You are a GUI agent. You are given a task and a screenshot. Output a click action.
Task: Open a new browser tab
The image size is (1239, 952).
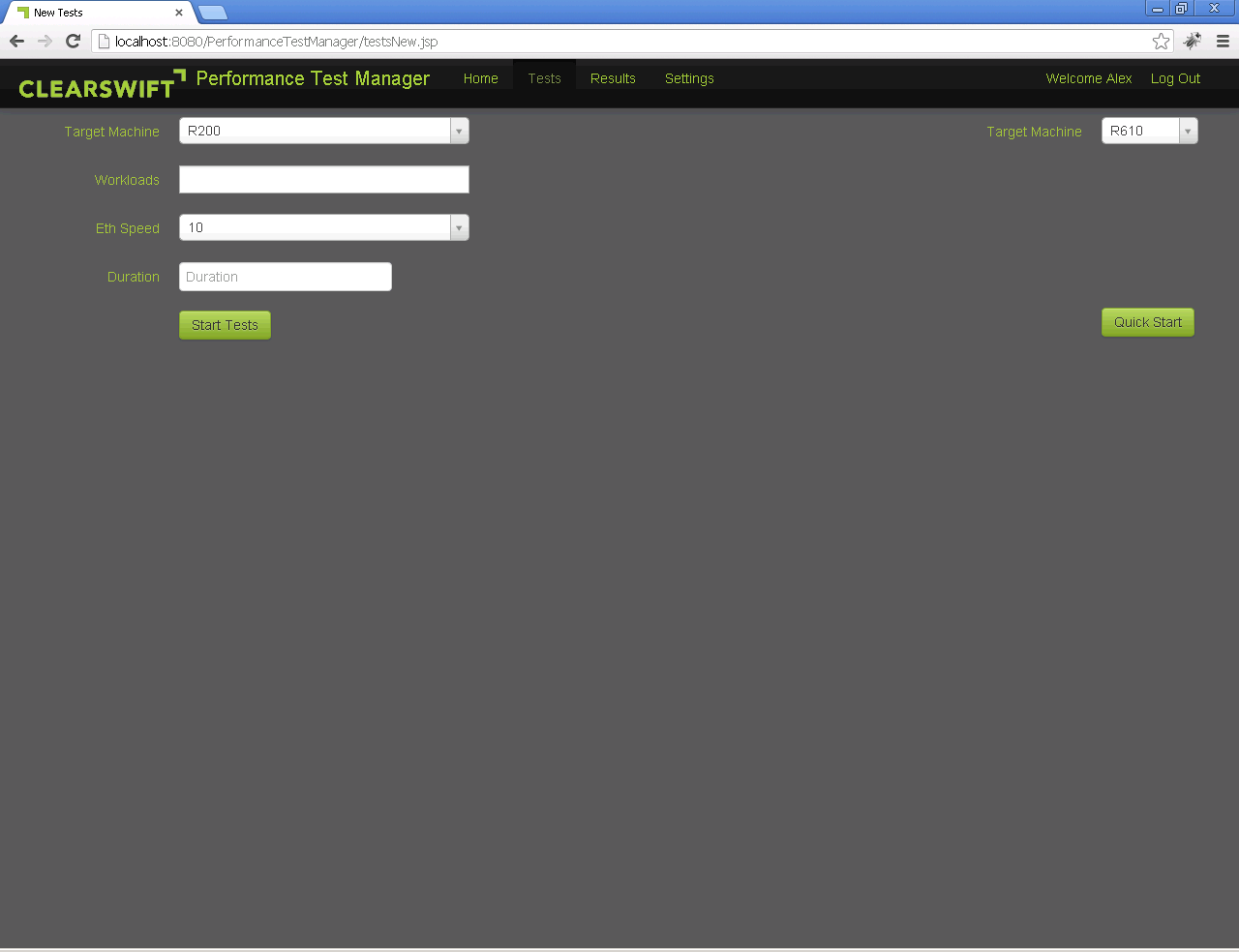(x=213, y=13)
